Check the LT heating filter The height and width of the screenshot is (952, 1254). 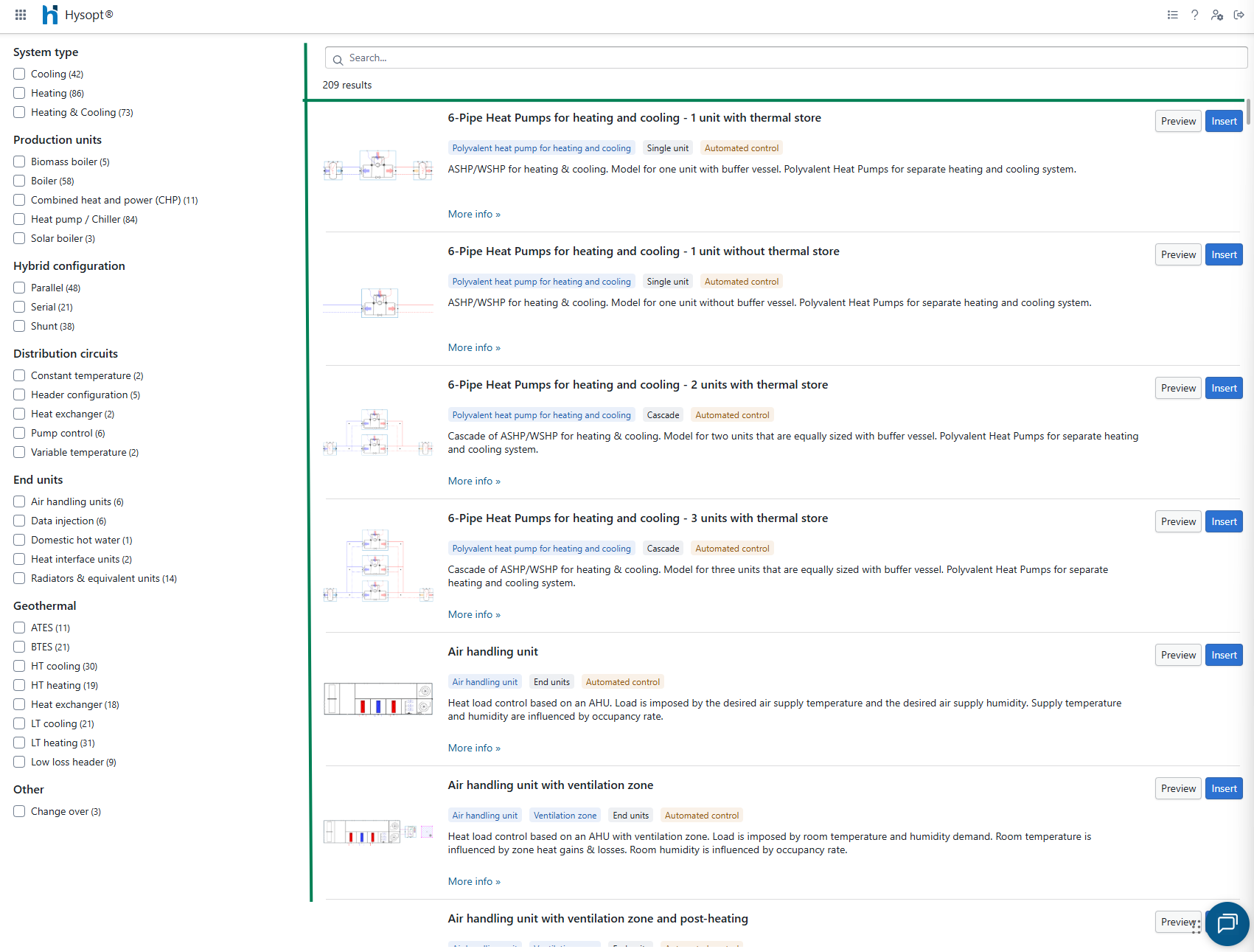tap(19, 743)
